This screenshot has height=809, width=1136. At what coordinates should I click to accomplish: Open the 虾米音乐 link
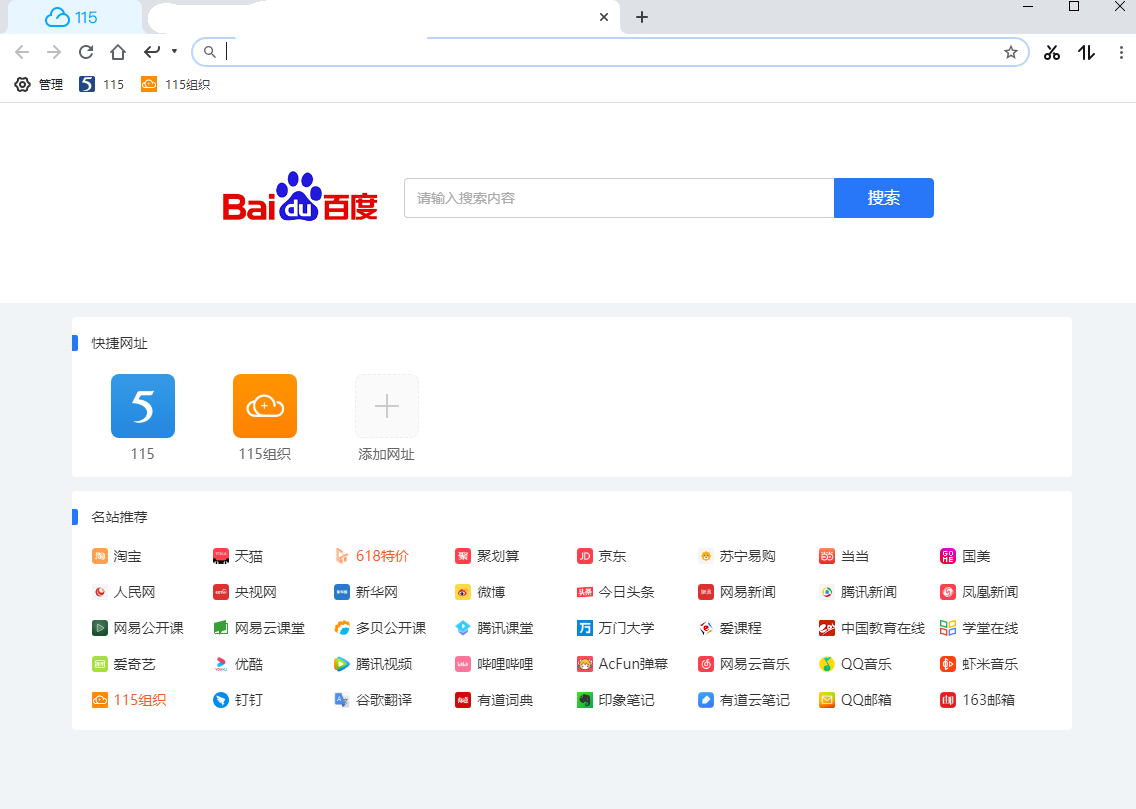tap(979, 664)
